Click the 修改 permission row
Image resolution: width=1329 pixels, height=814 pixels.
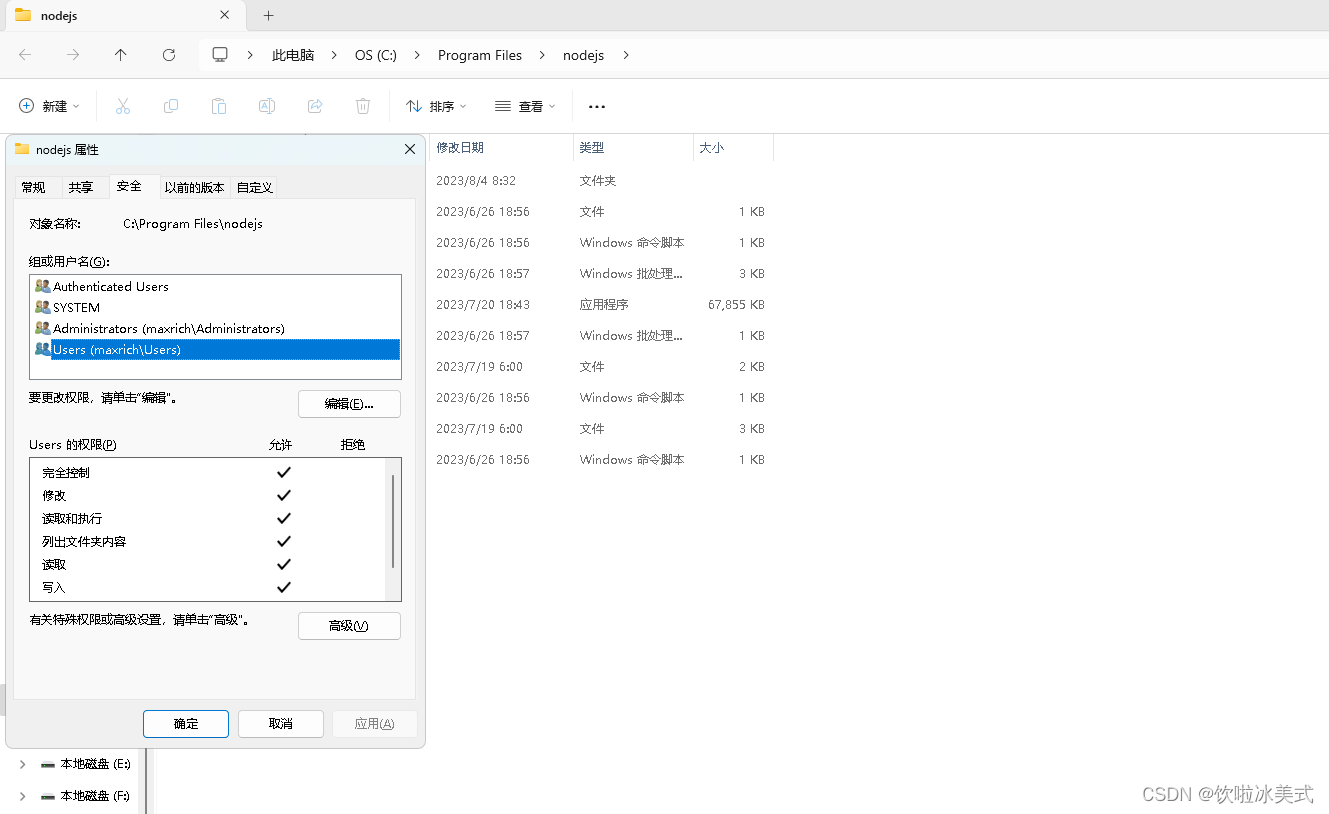coord(208,495)
